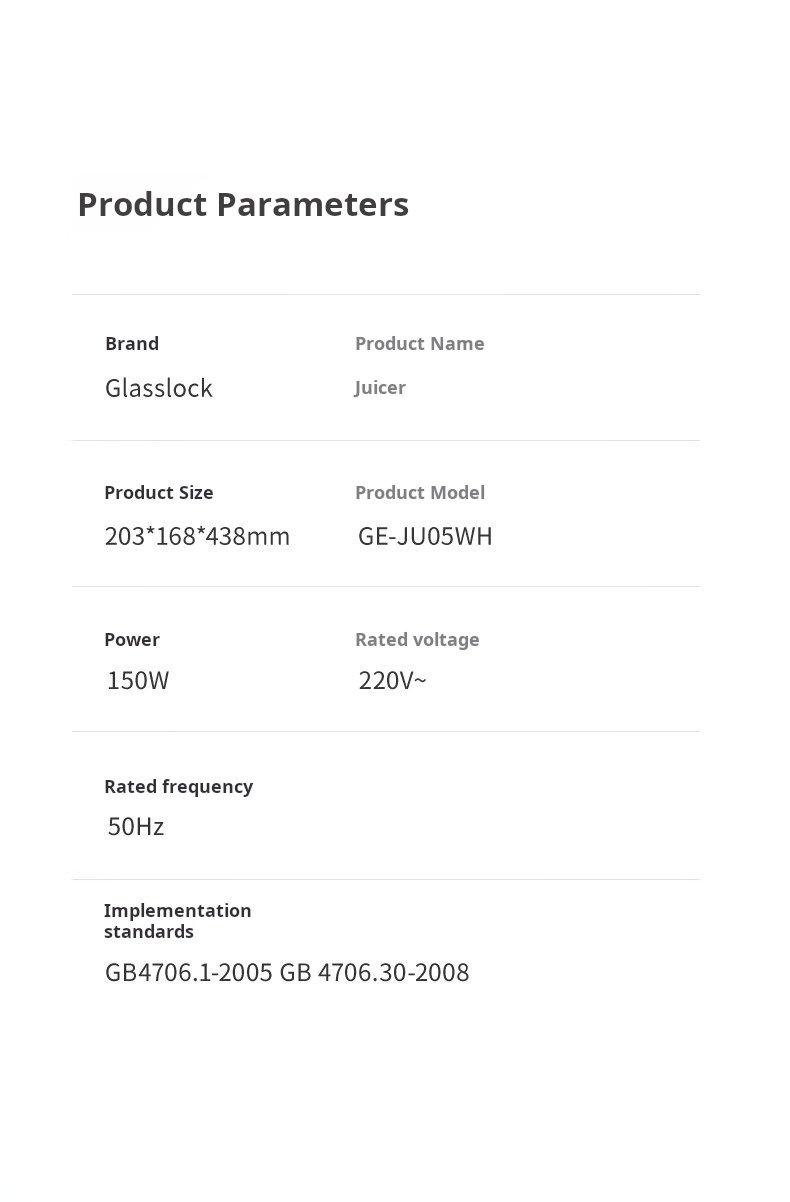Click the GB4706.1-2005 standard text

[188, 973]
